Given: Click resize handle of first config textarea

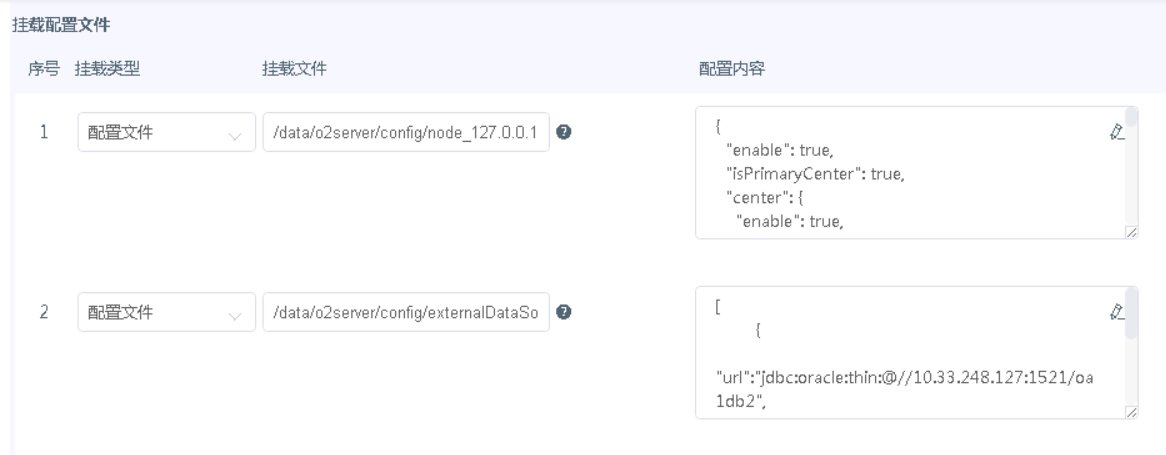Looking at the screenshot, I should pos(1131,232).
